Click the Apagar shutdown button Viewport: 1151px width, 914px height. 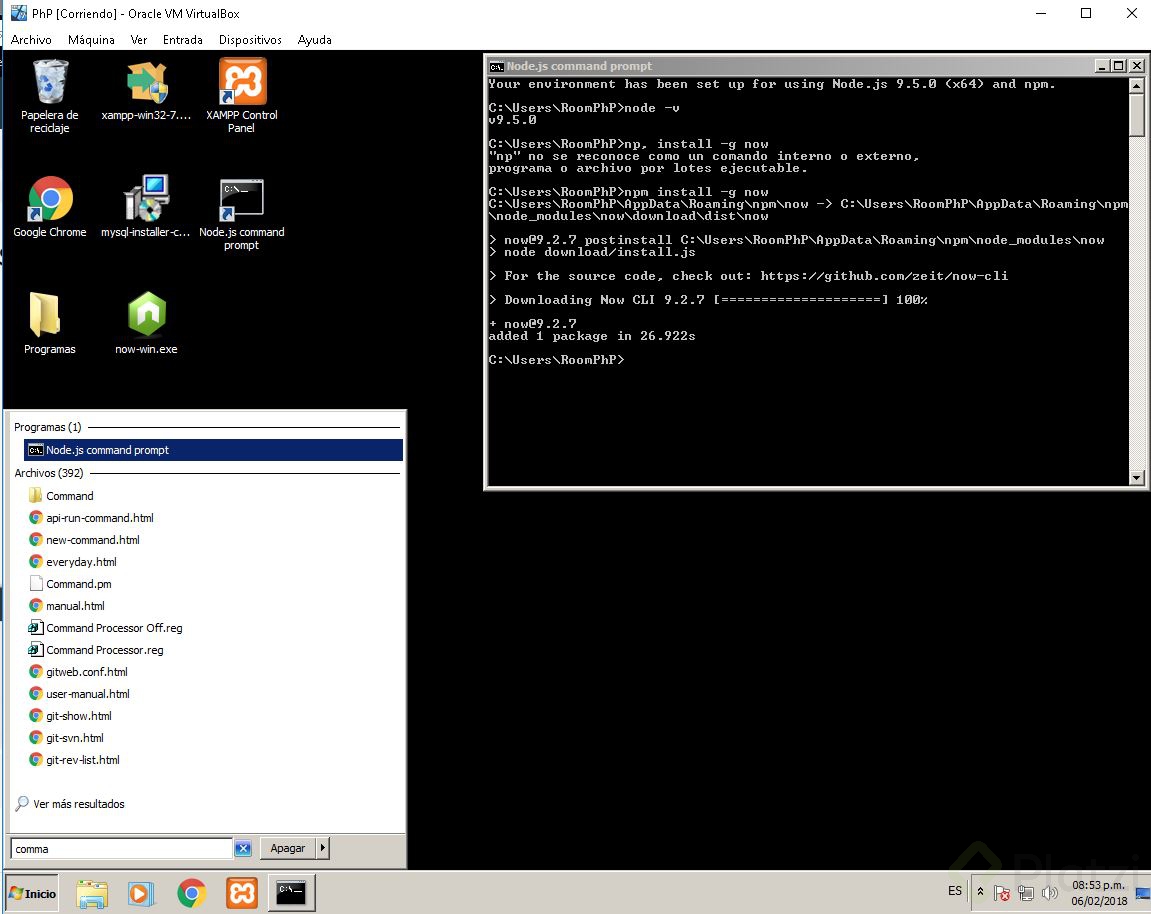[x=288, y=849]
